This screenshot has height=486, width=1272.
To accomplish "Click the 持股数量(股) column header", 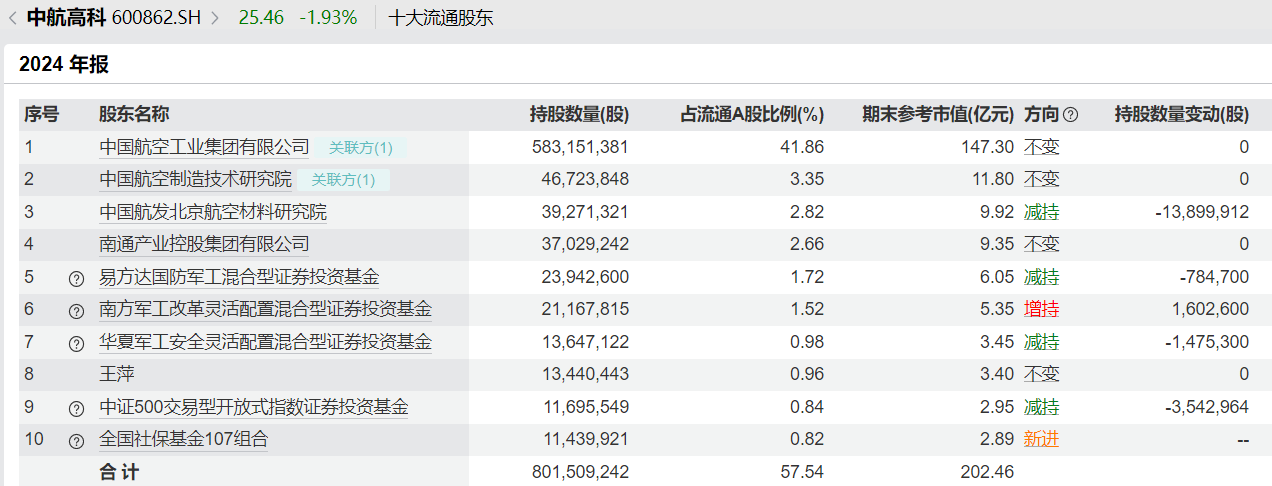I will (579, 114).
